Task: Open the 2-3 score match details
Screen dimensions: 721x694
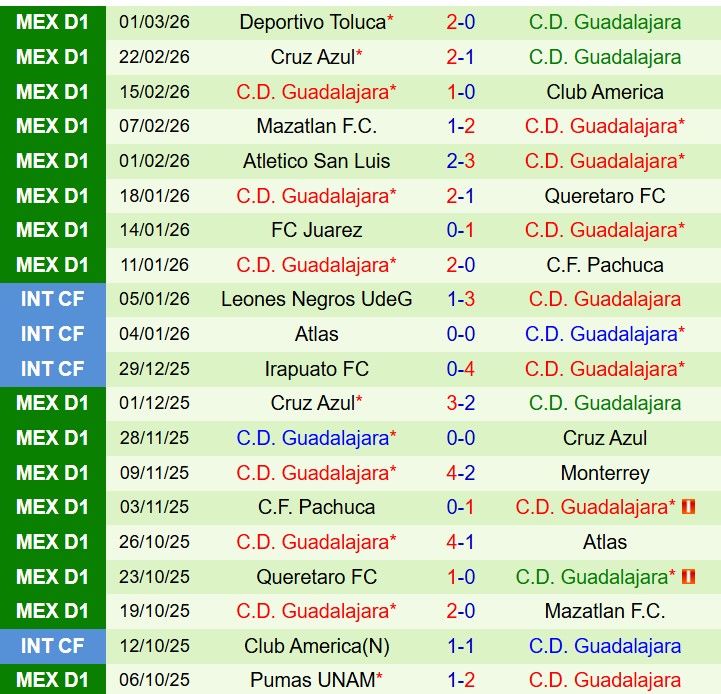Action: click(461, 161)
